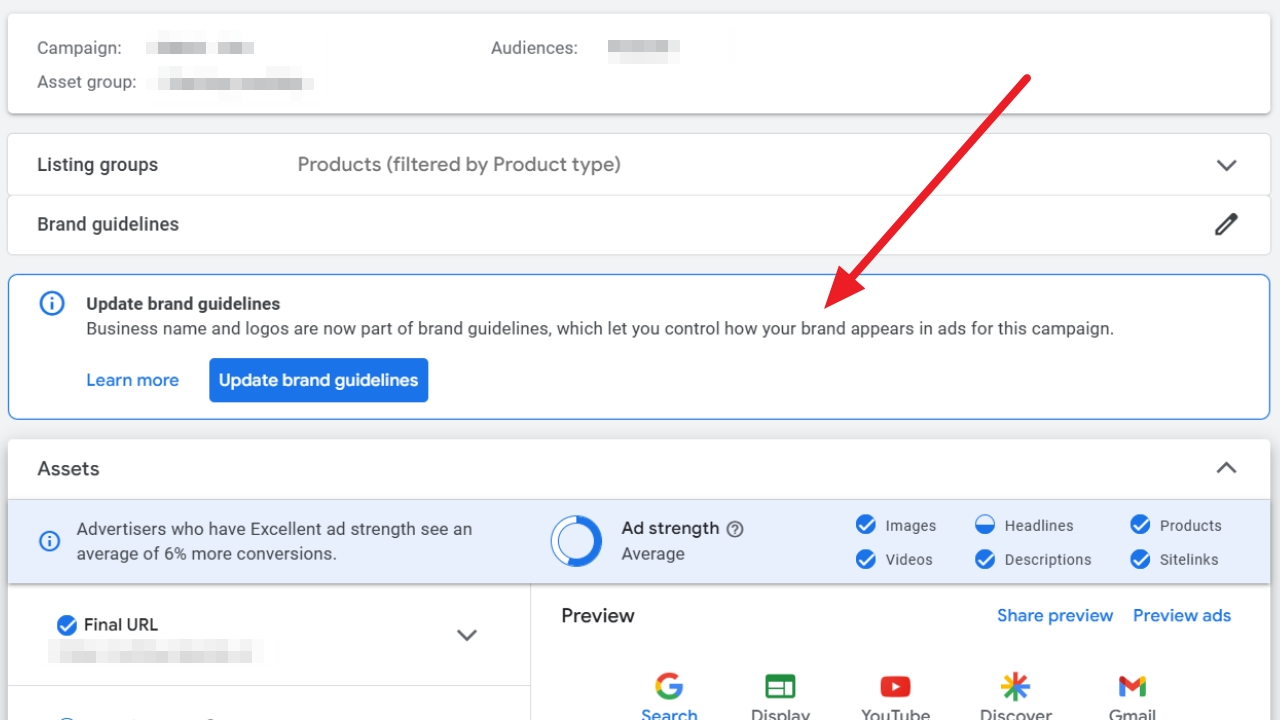Click the Brand guidelines pencil edit icon
This screenshot has height=720, width=1280.
tap(1226, 224)
